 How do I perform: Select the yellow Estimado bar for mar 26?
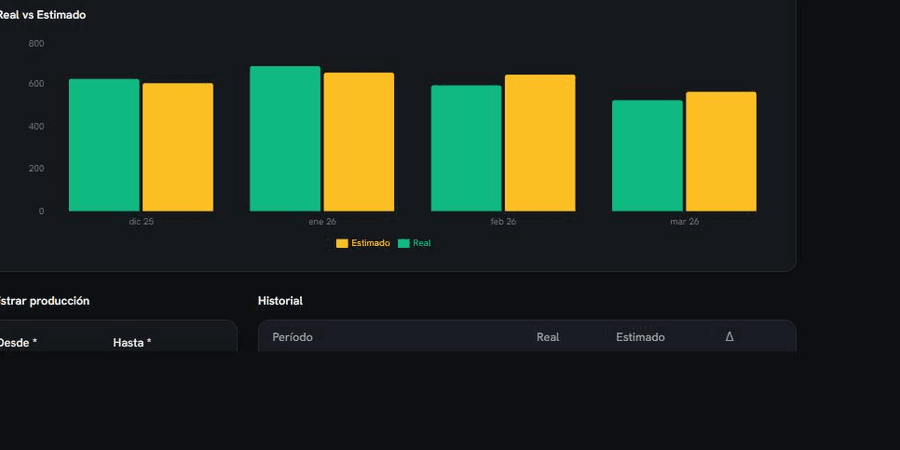point(721,152)
